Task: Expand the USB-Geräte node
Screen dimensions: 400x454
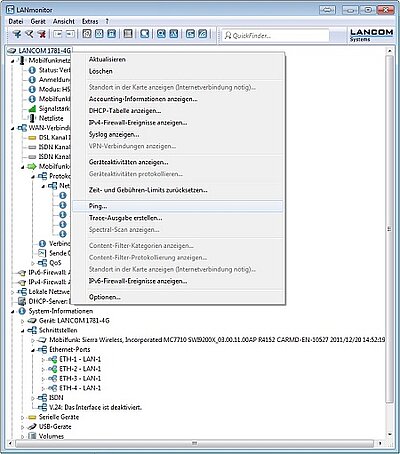Action: tap(23, 427)
